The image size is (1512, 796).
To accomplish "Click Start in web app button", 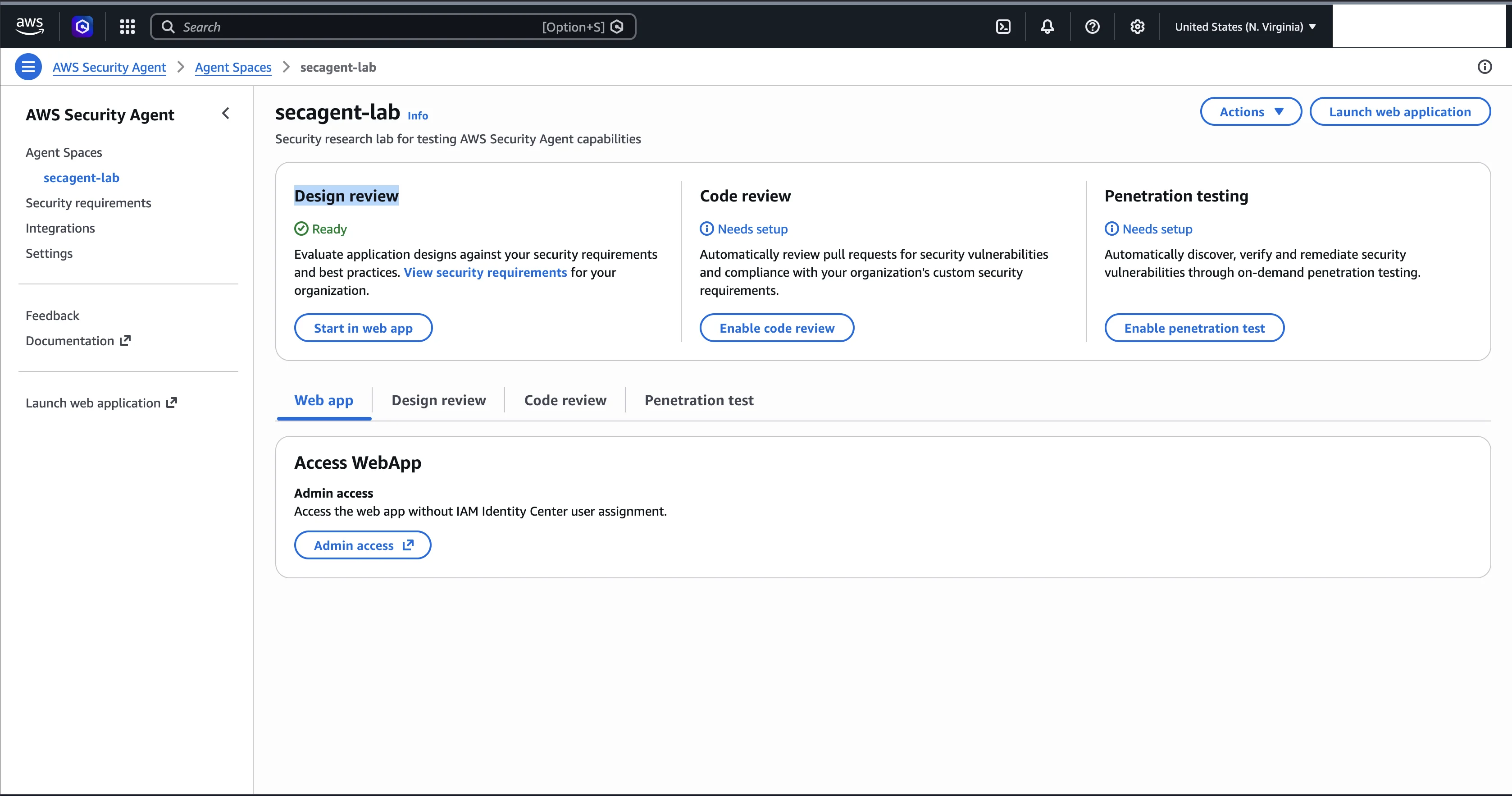I will coord(363,328).
